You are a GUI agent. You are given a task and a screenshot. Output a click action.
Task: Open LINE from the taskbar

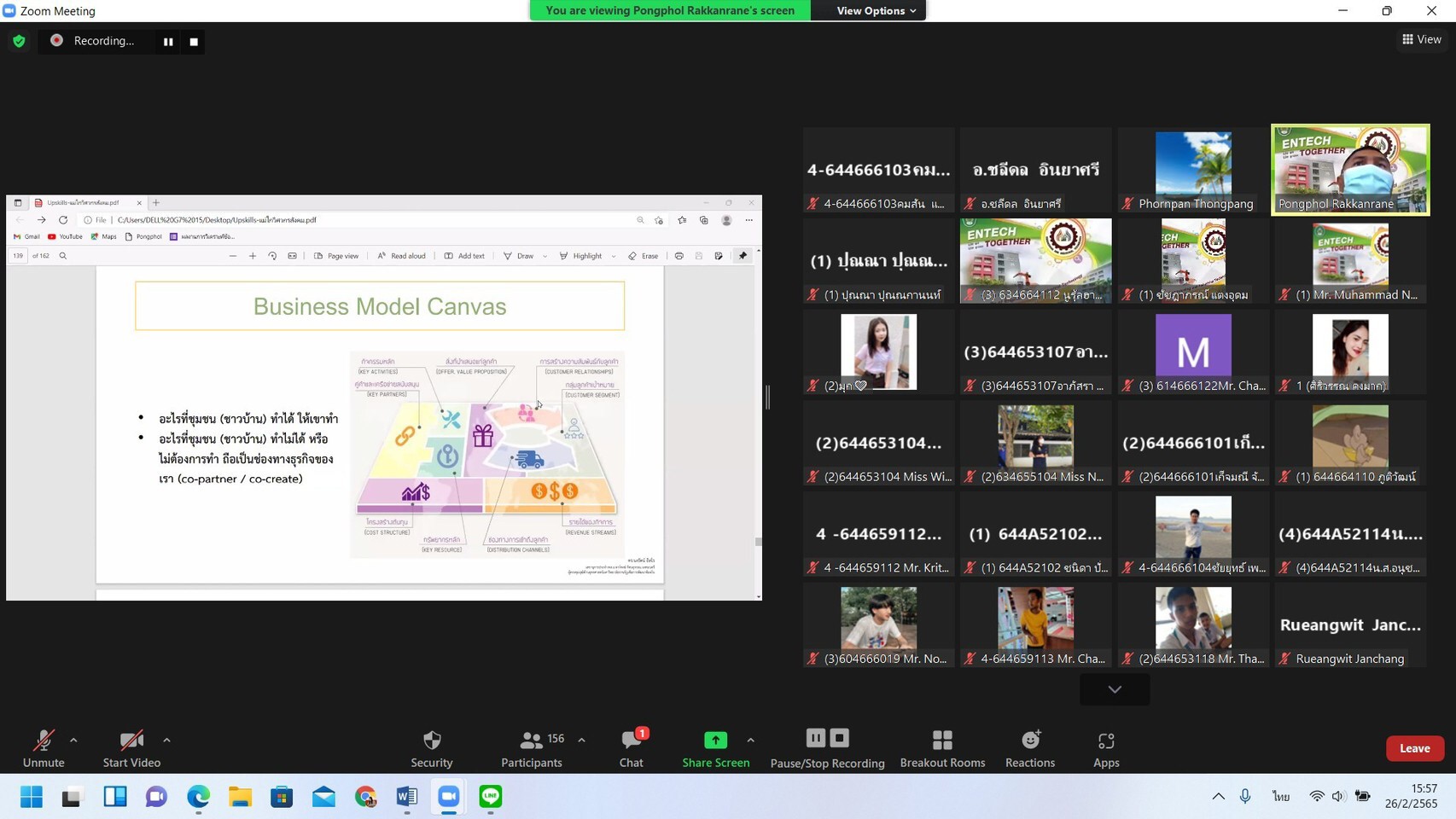491,797
